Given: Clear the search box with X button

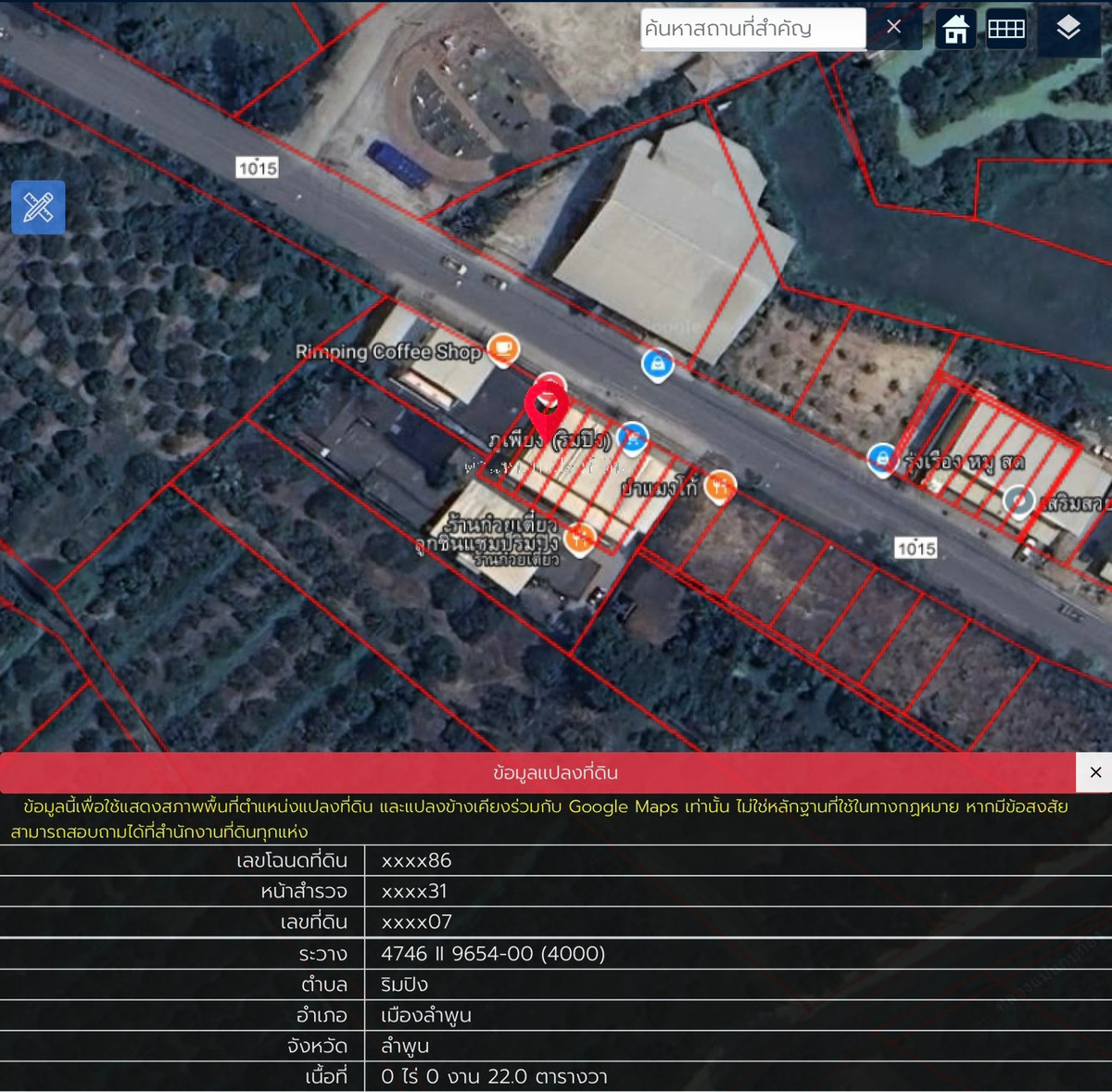Looking at the screenshot, I should tap(893, 28).
